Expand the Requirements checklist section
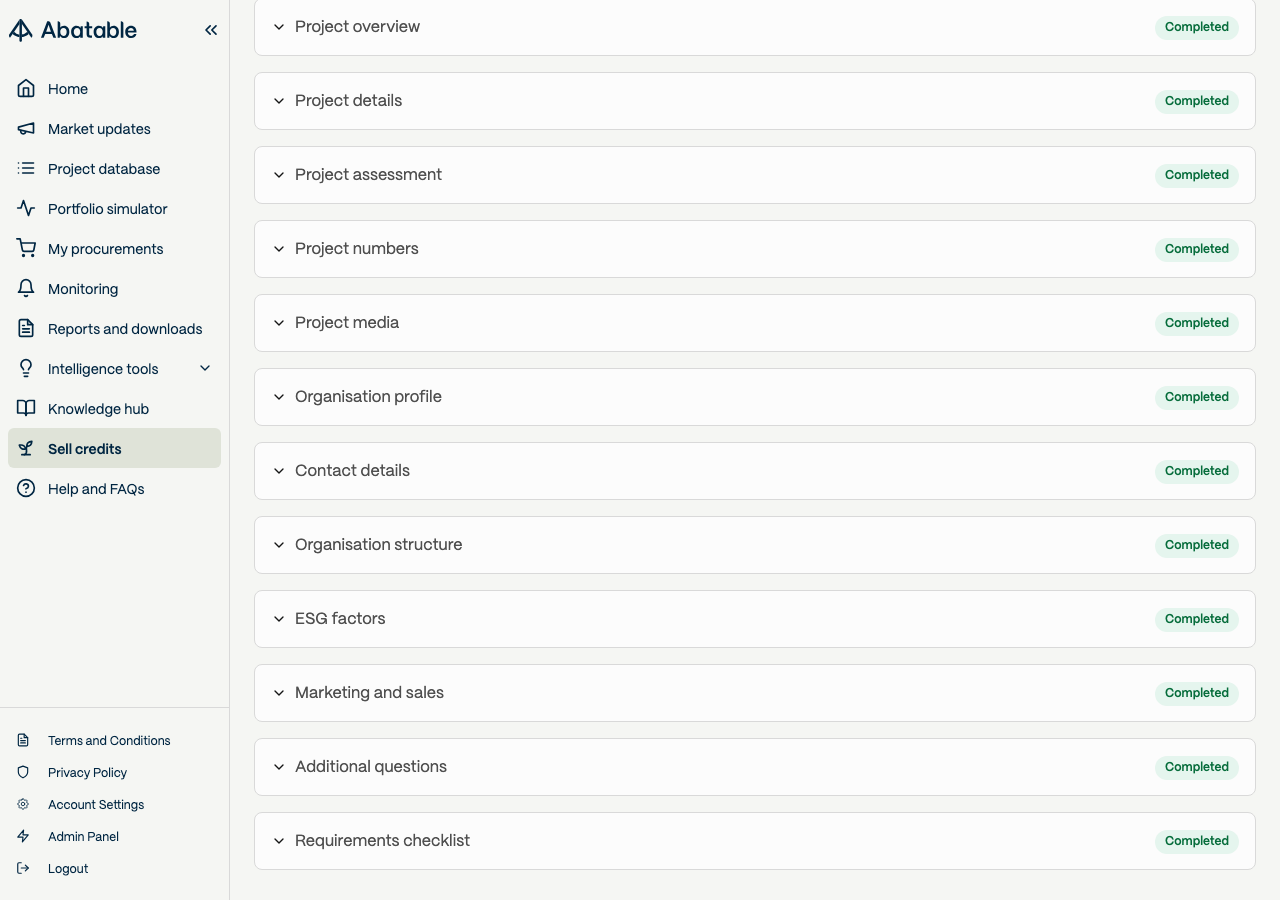Screen dimensions: 1280x900 tap(755, 841)
